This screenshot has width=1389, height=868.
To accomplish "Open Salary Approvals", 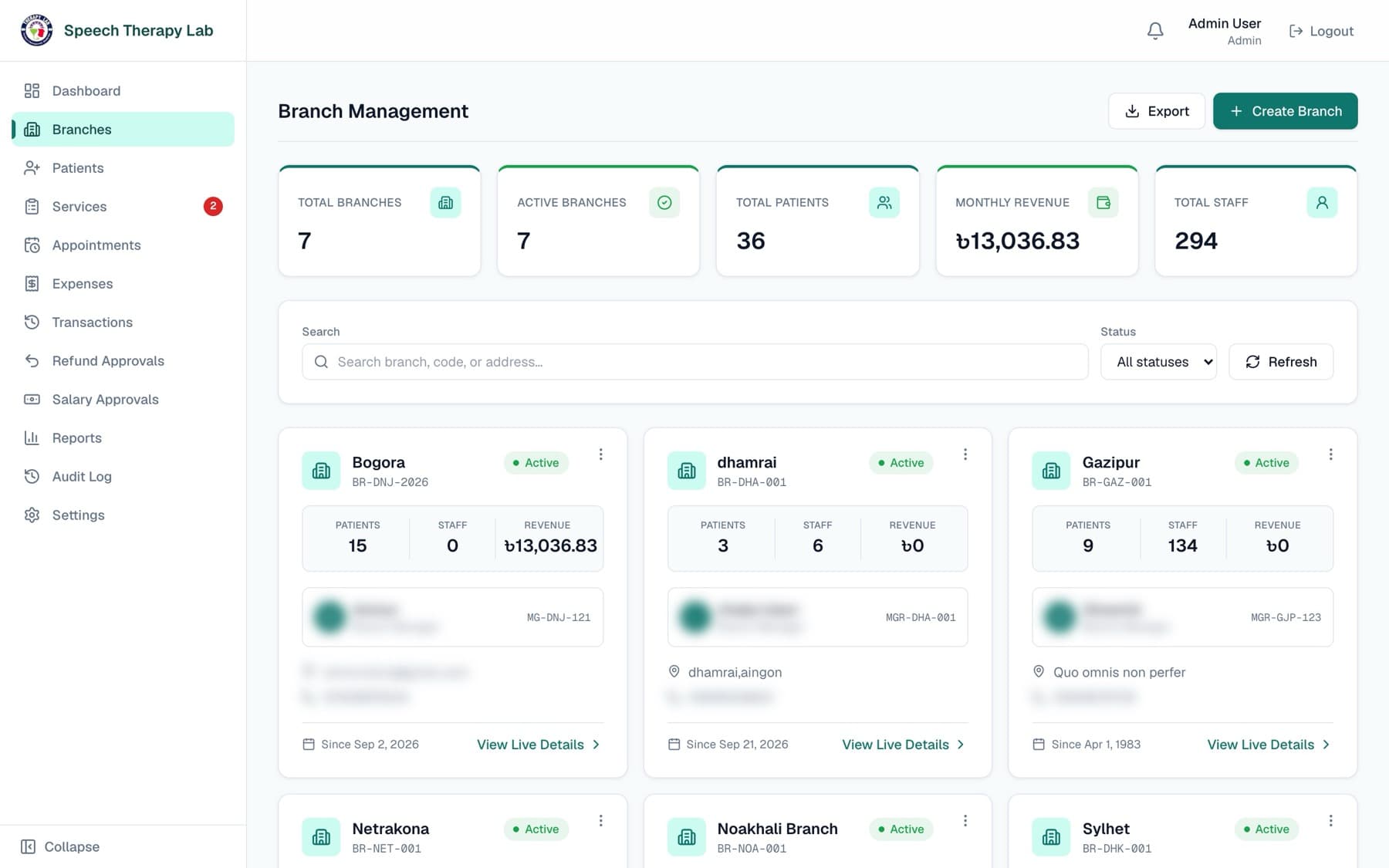I will [x=123, y=400].
